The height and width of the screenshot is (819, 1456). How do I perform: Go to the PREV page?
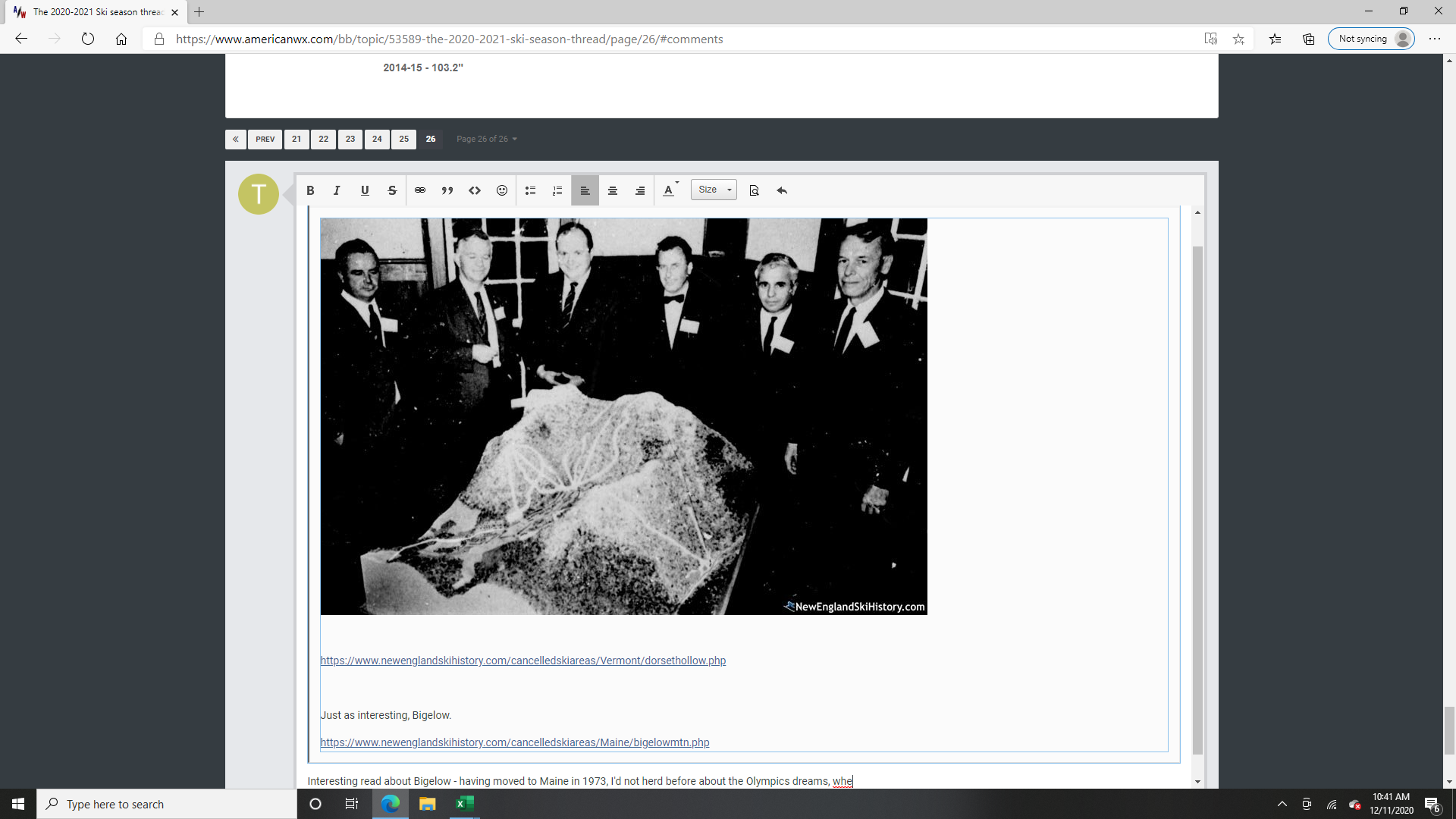pyautogui.click(x=265, y=139)
